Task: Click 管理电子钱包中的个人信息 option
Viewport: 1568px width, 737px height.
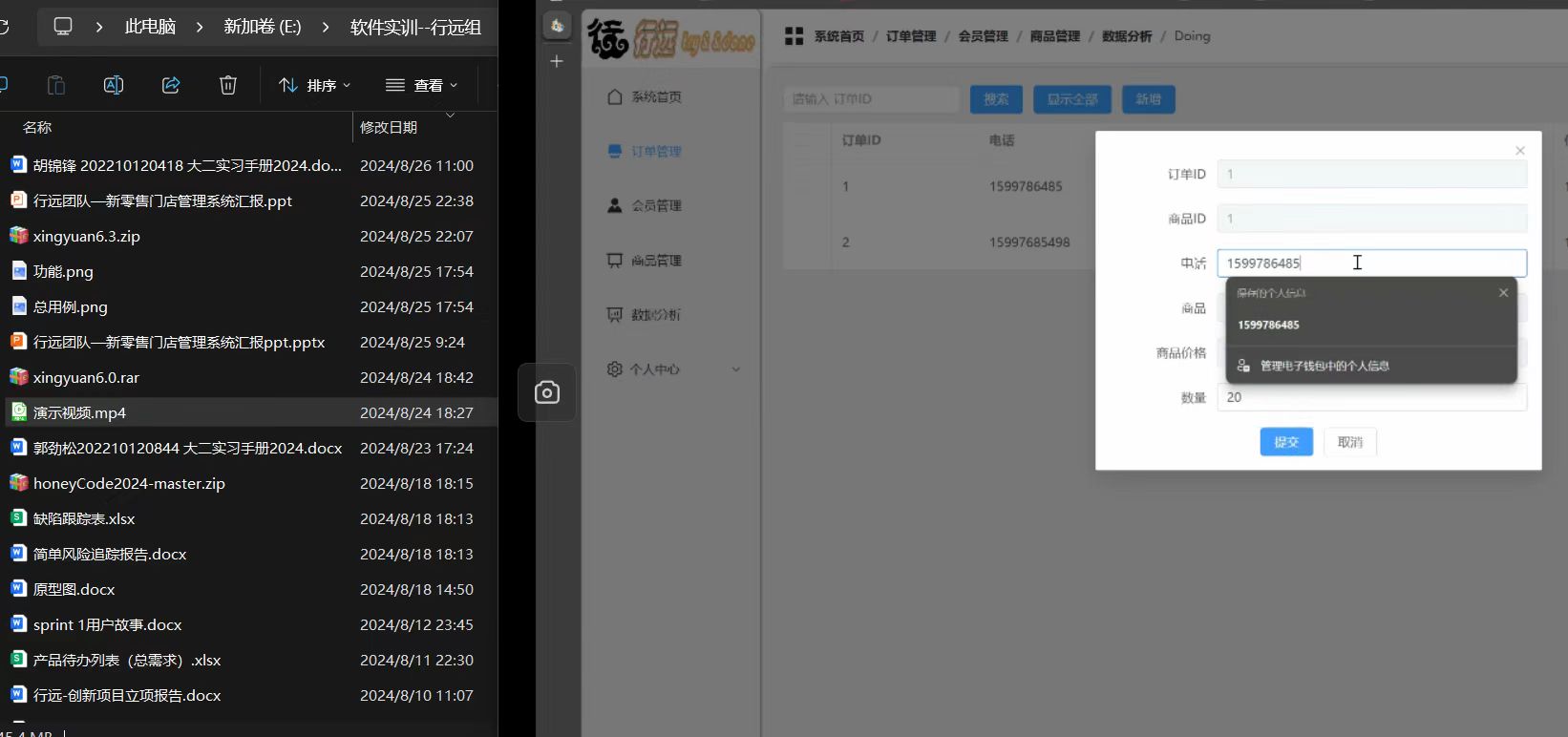Action: point(1371,366)
